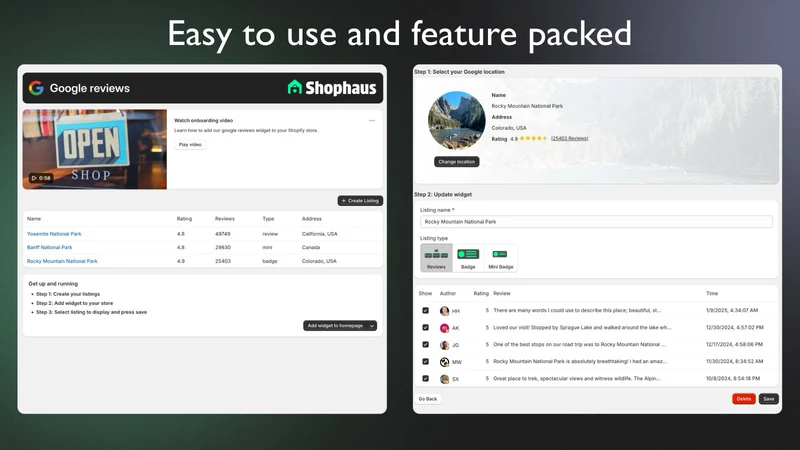Screen dimensions: 800x450
Task: Click JG author avatar
Action: pos(444,345)
